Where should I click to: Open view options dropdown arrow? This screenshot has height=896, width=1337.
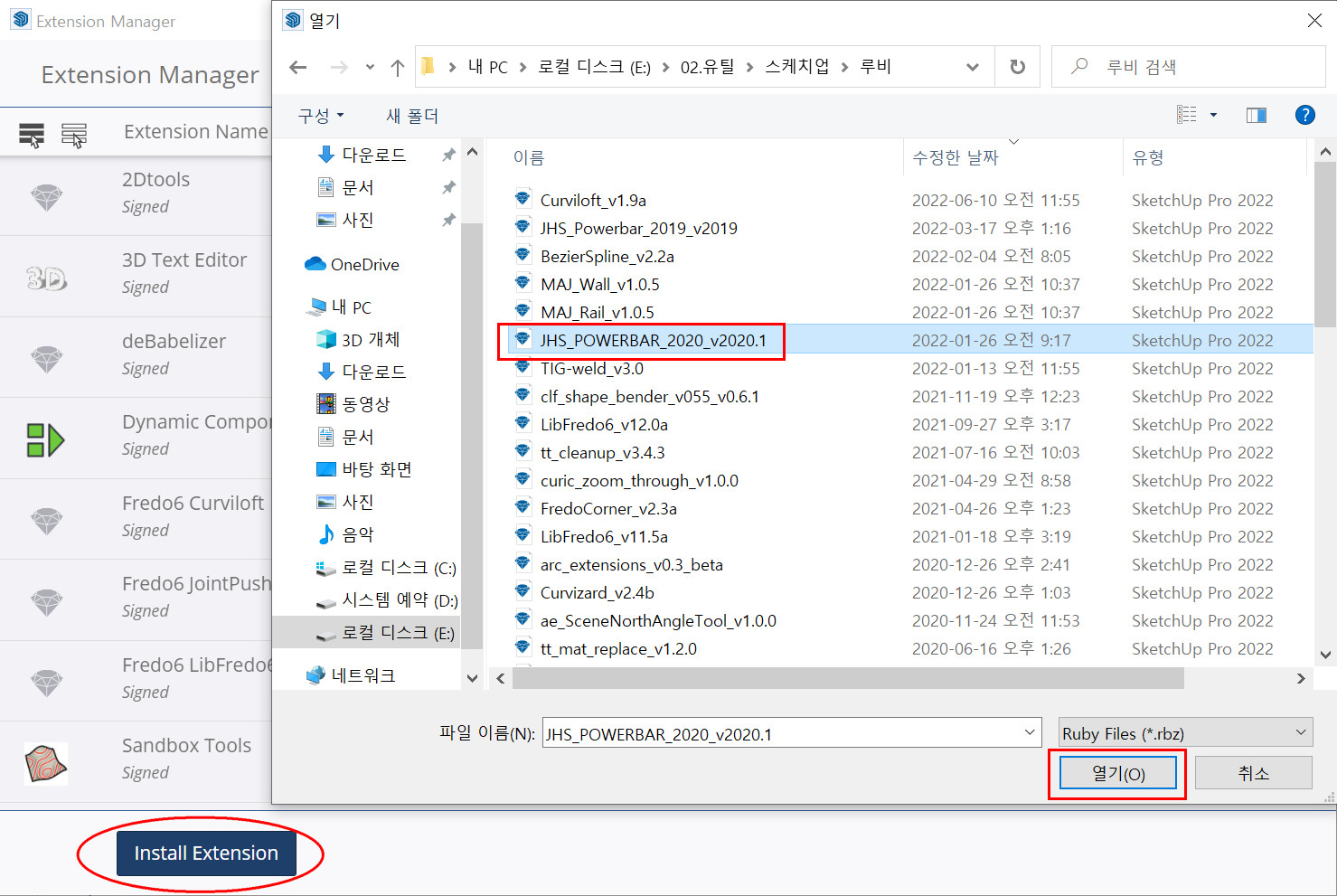pos(1213,115)
